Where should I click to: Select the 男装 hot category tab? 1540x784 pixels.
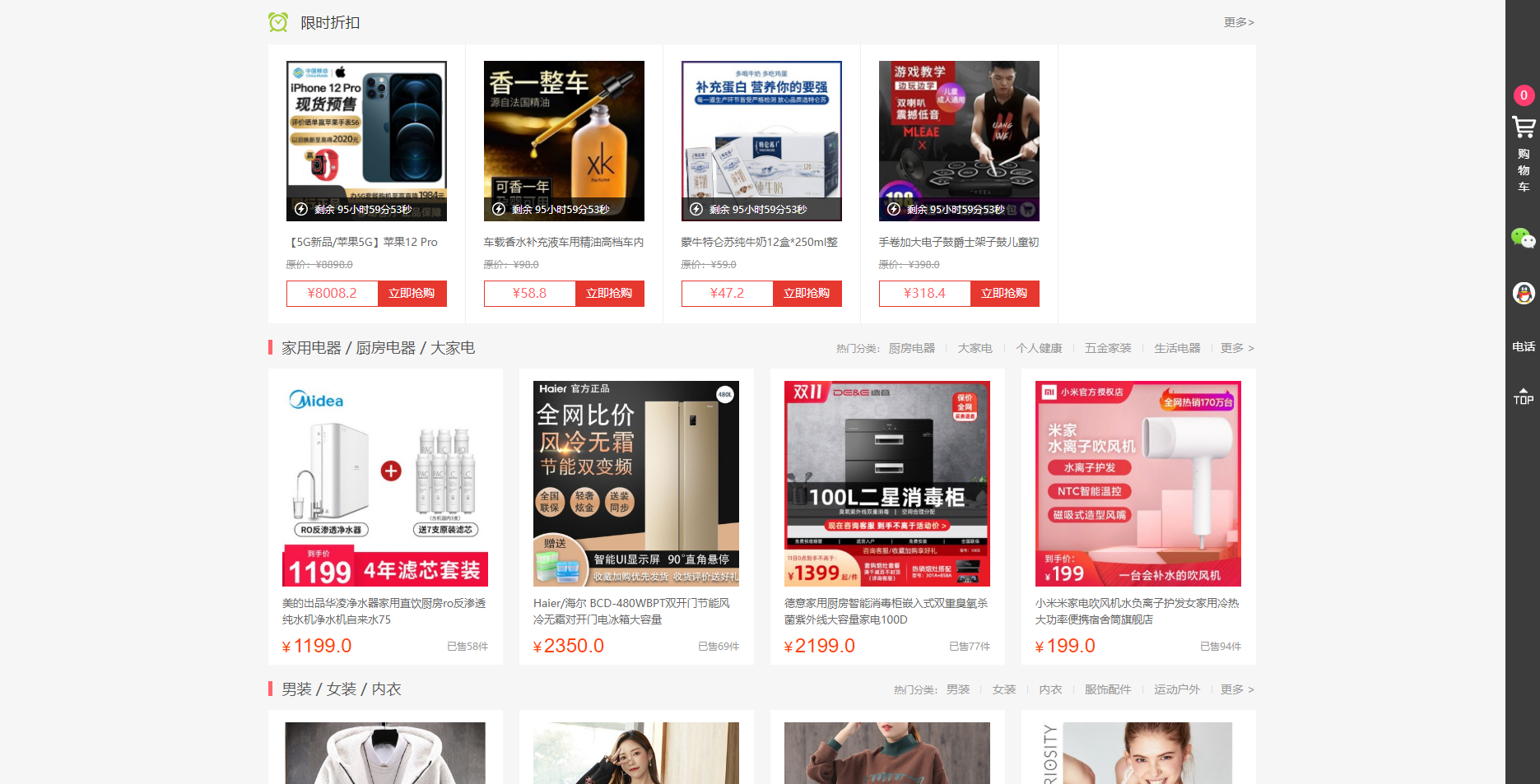pyautogui.click(x=957, y=689)
